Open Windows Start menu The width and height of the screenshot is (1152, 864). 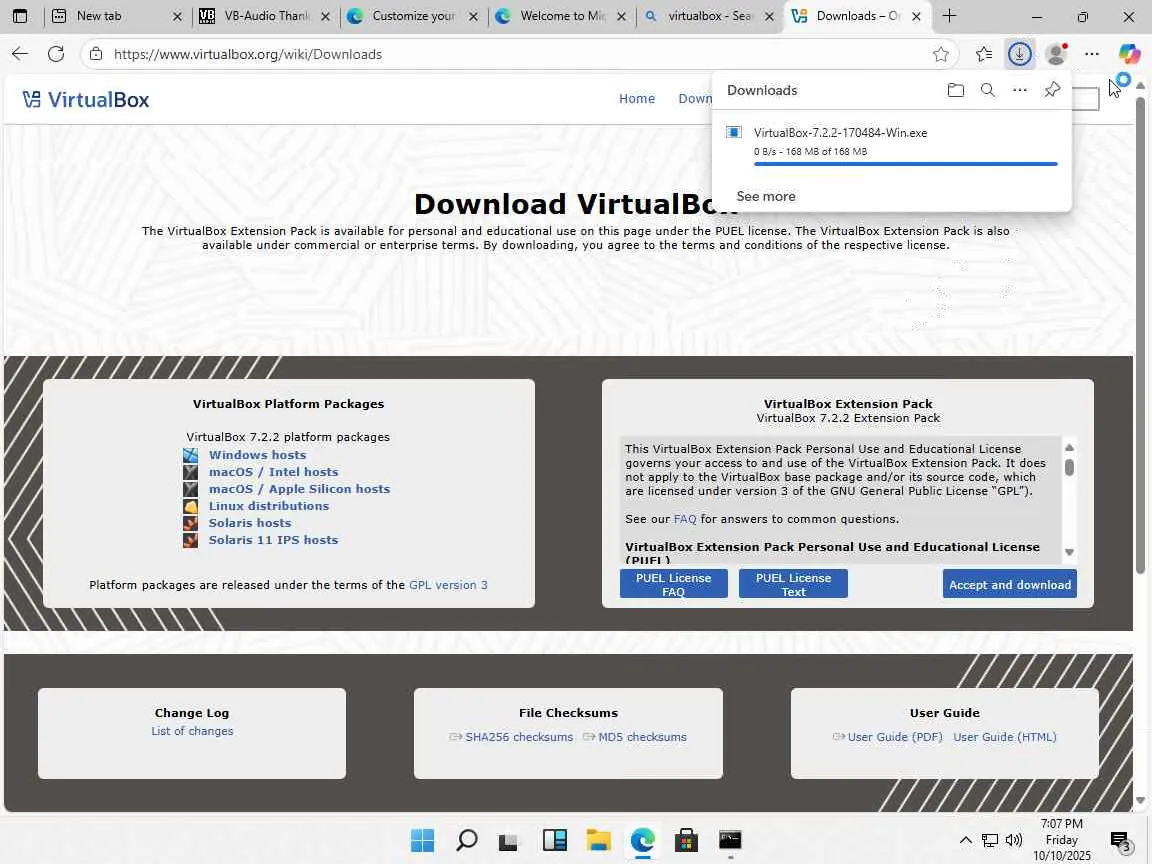[422, 840]
